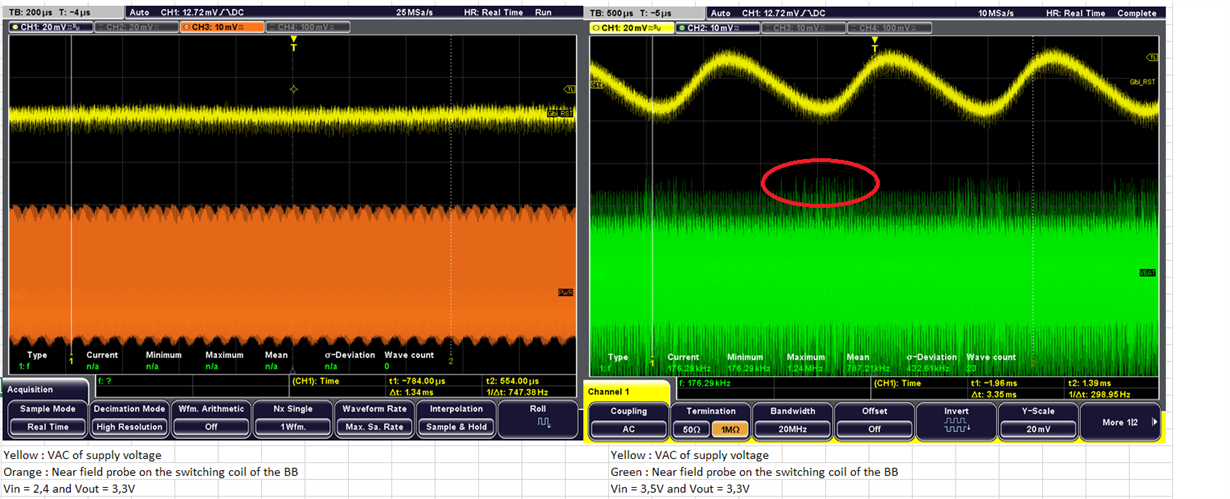Click PWR channel label on left scope

tap(564, 293)
